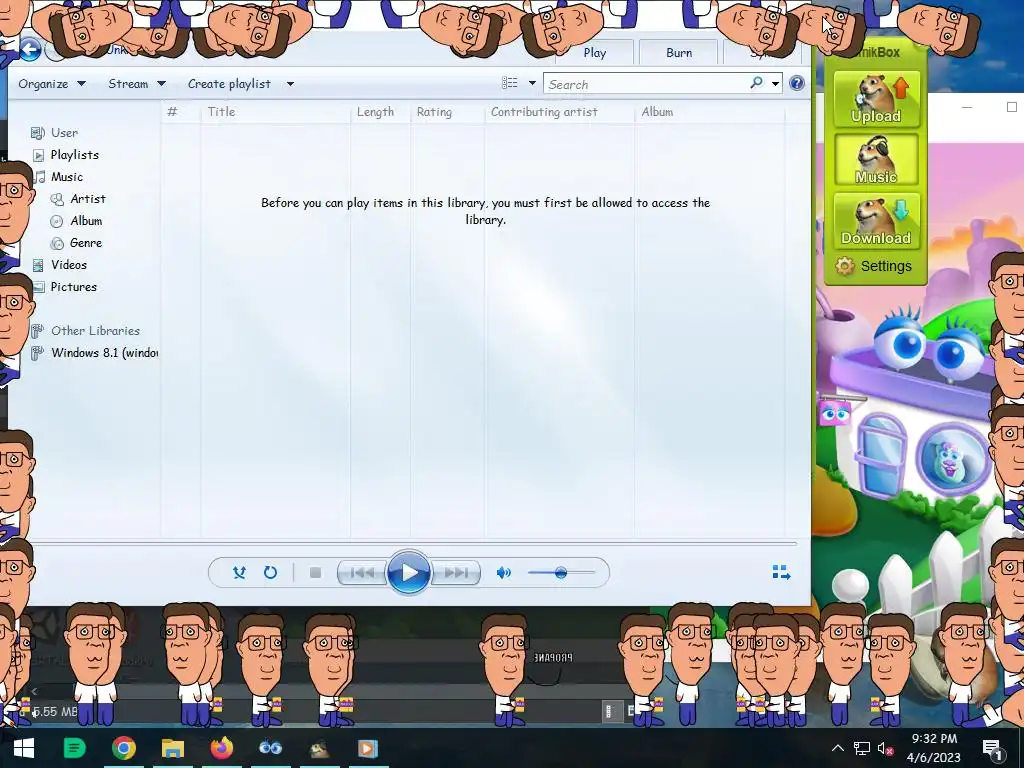Open Help via the question mark icon
This screenshot has width=1024, height=768.
(797, 83)
